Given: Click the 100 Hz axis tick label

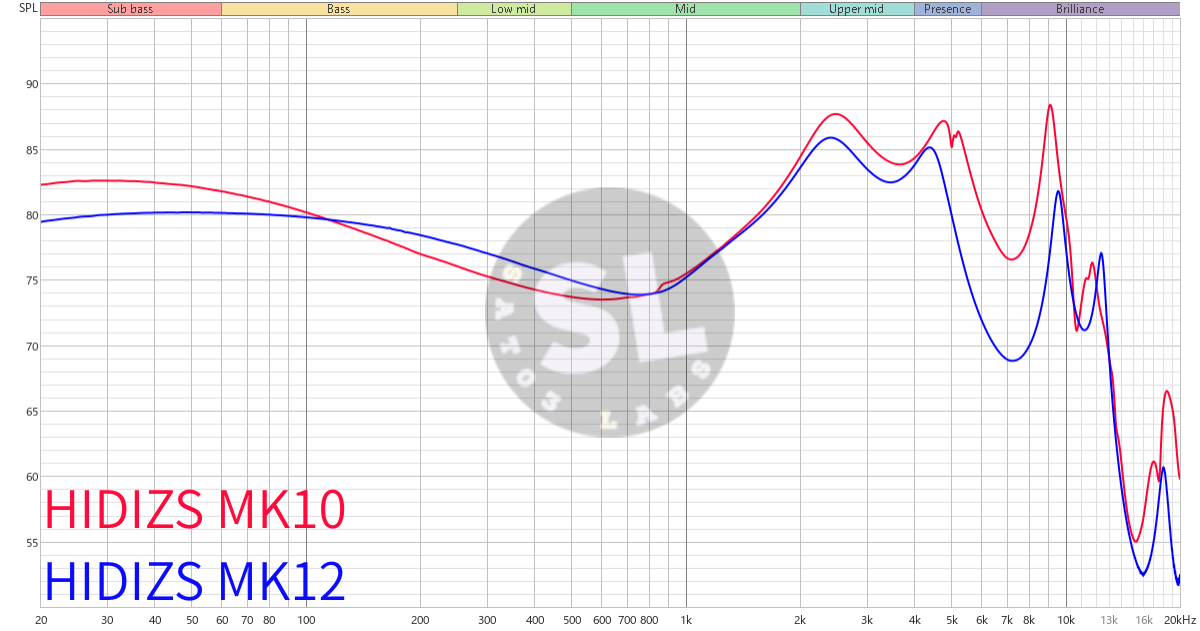Looking at the screenshot, I should pos(306,620).
